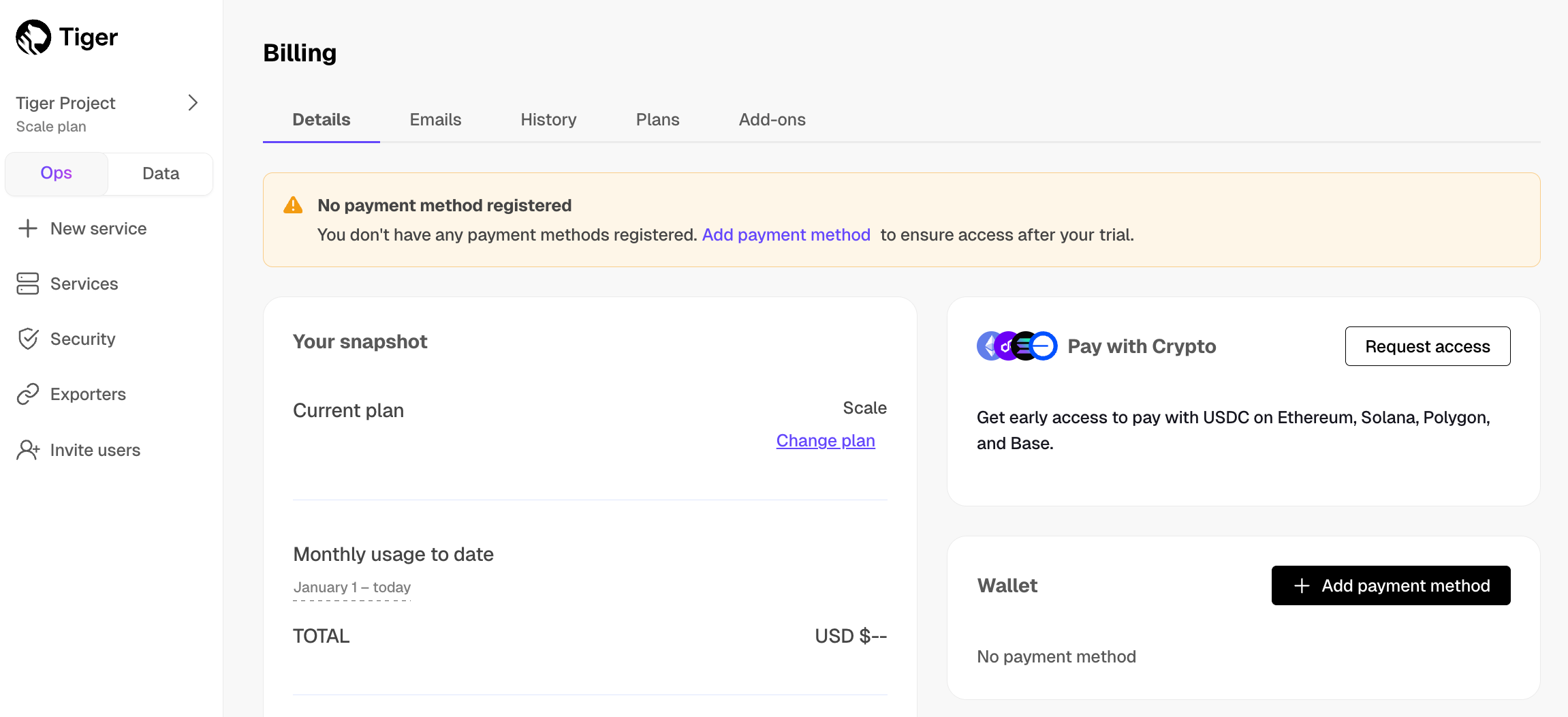The width and height of the screenshot is (1568, 717).
Task: Expand the Tiger Project chevron
Action: pyautogui.click(x=193, y=102)
